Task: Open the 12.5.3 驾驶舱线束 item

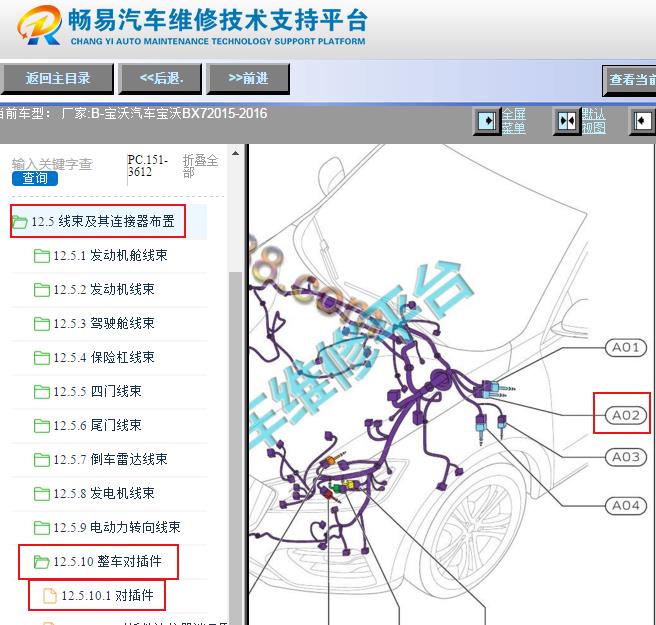Action: [x=103, y=323]
